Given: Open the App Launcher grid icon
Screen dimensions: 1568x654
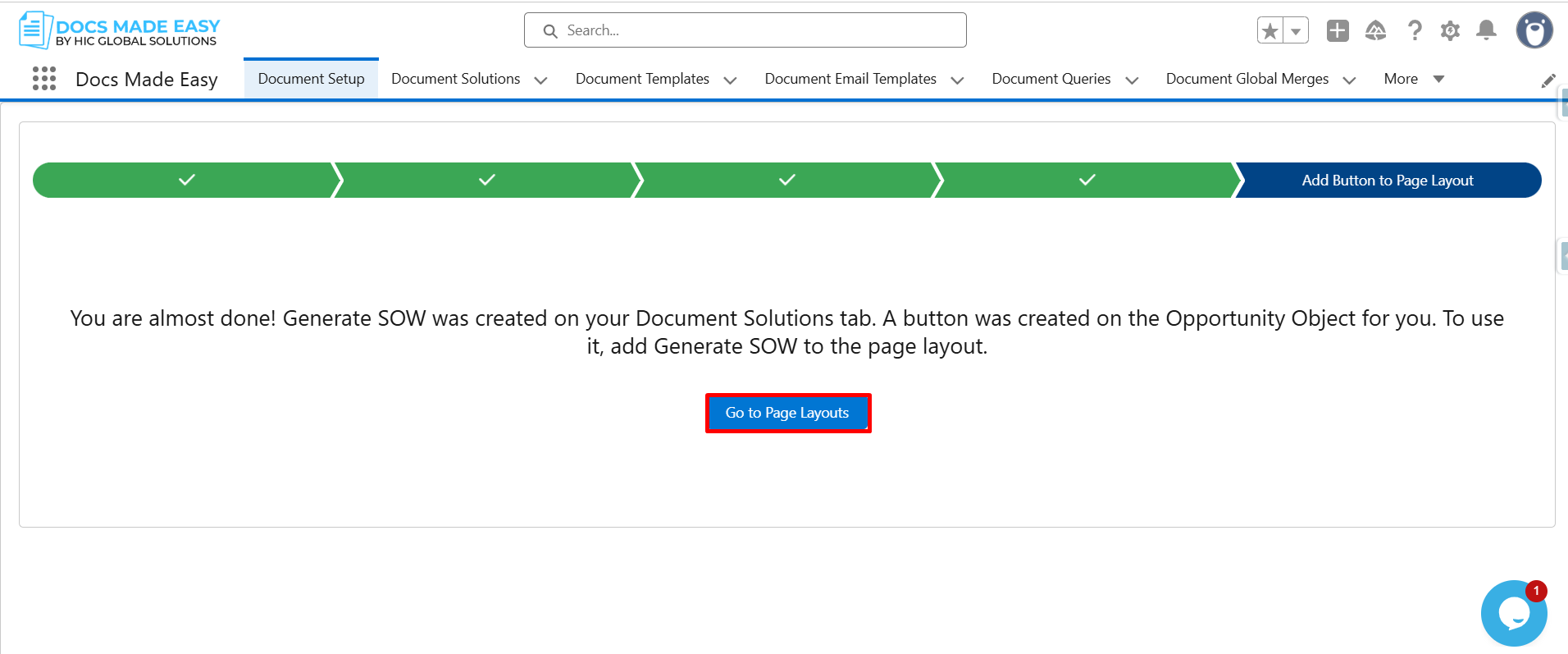Looking at the screenshot, I should pos(44,79).
